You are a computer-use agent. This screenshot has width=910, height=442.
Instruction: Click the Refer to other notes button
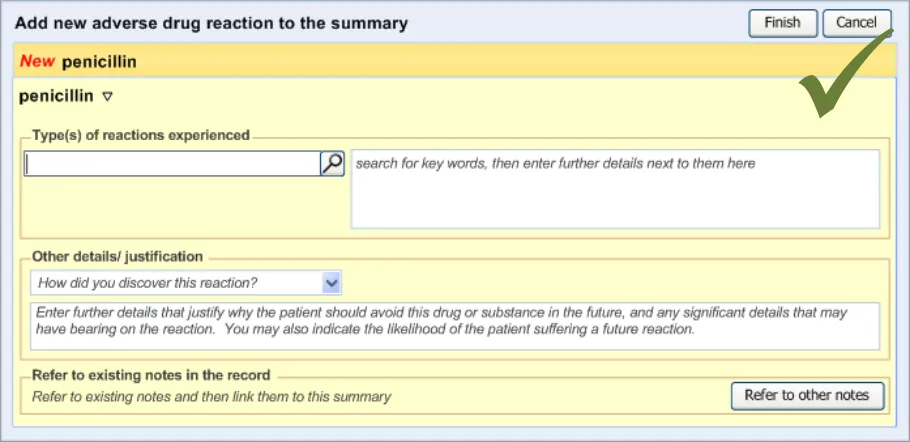[x=807, y=395]
